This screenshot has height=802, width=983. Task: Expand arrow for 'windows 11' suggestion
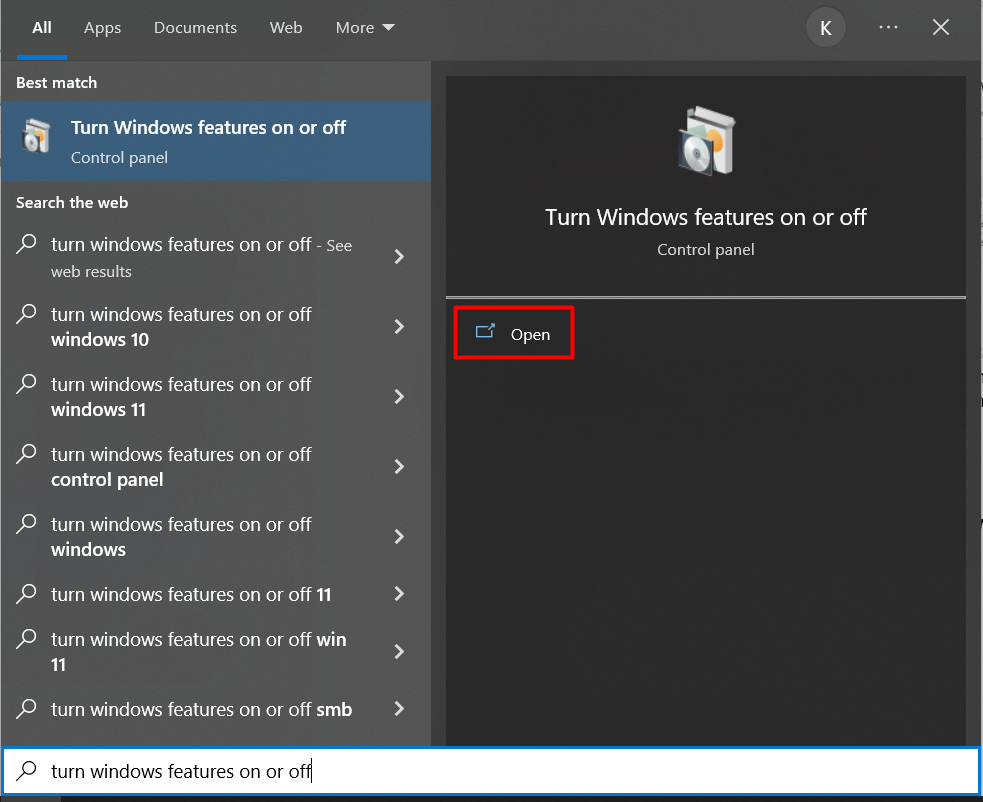[x=399, y=396]
